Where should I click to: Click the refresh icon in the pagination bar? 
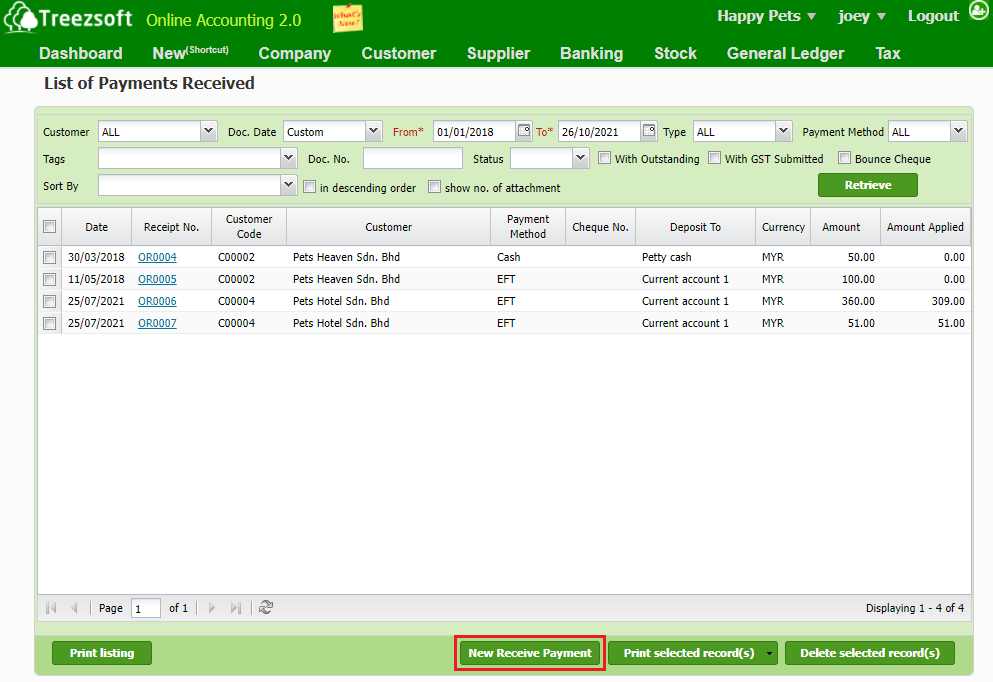pyautogui.click(x=264, y=607)
